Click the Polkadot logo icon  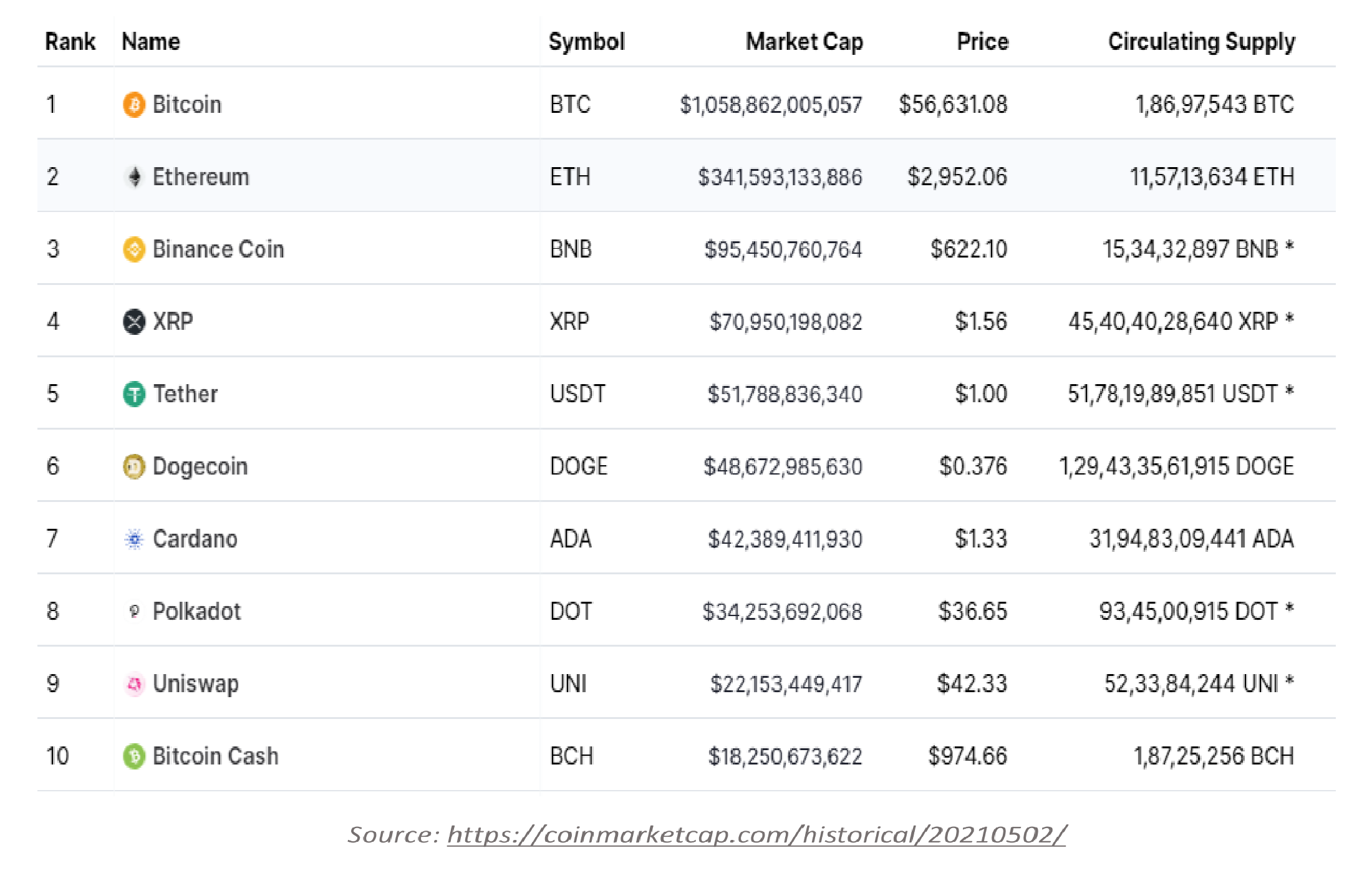pos(133,611)
